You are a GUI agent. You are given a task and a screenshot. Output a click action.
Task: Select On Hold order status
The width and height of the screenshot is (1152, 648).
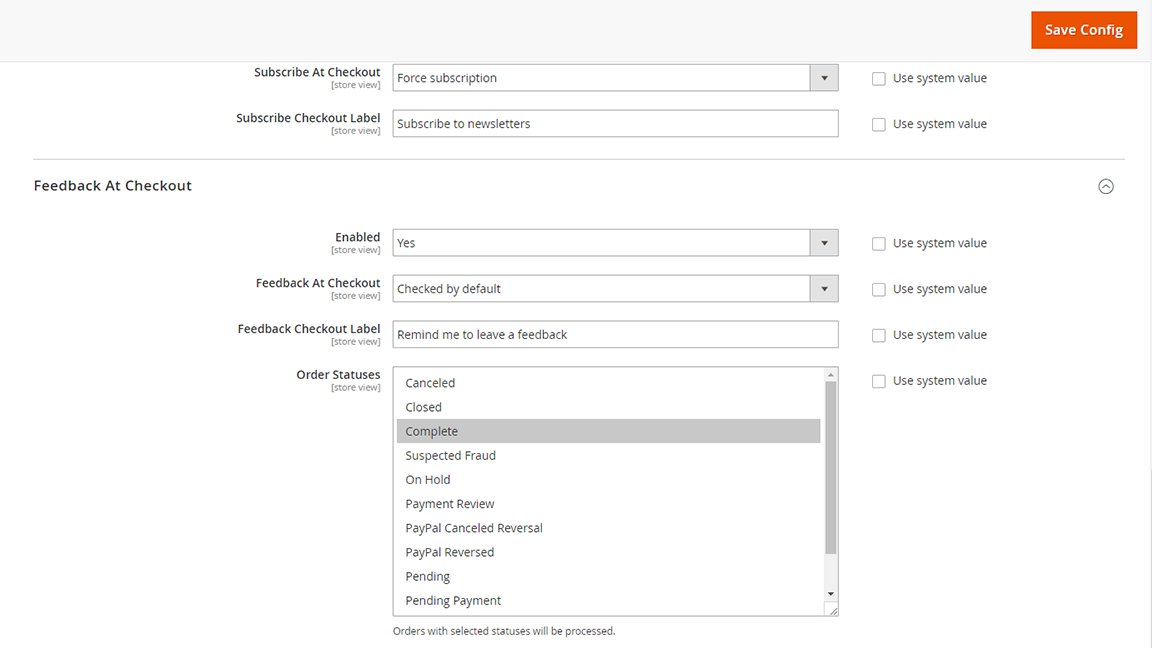608,480
